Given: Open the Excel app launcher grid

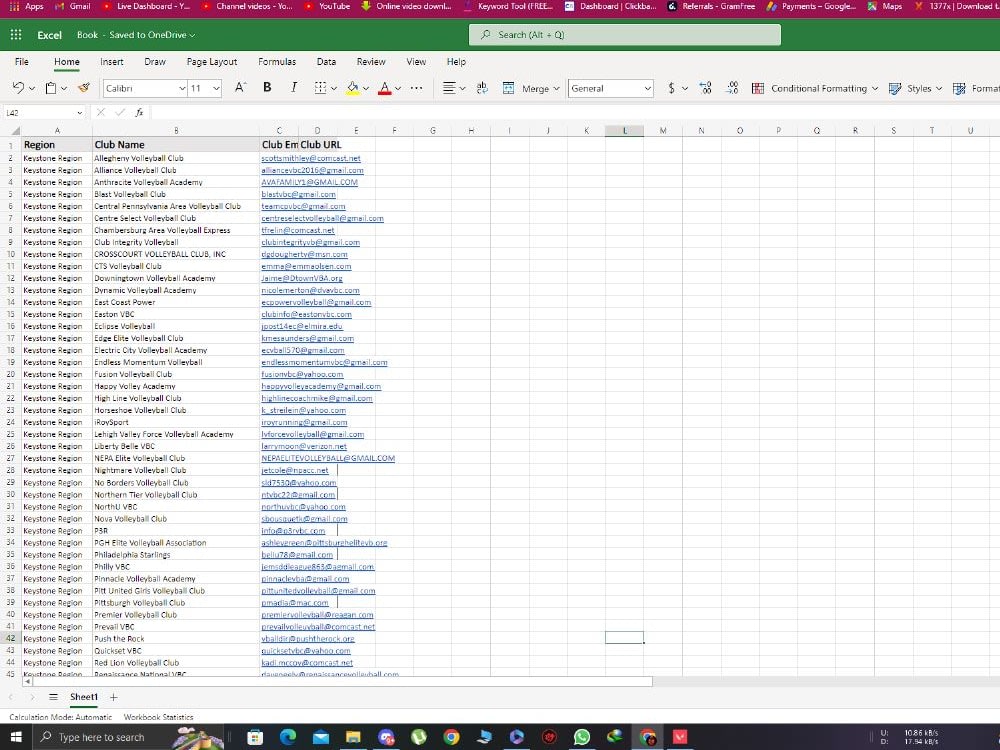Looking at the screenshot, I should tap(16, 35).
